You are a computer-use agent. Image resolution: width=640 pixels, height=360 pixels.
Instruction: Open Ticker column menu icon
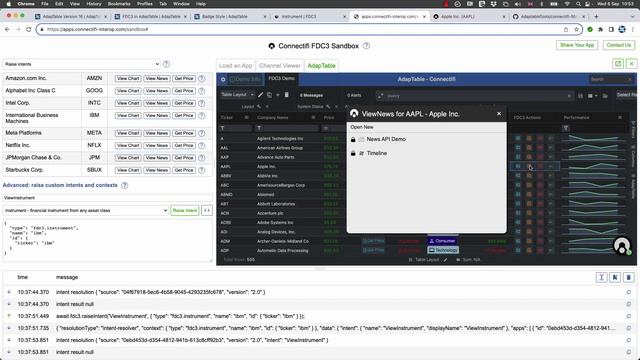point(246,118)
